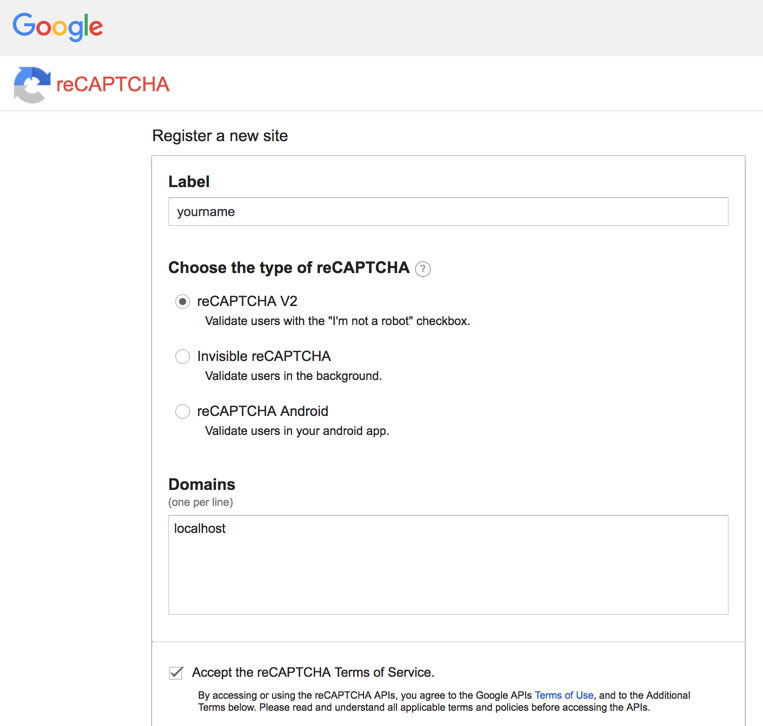Click the Domains section heading
Viewport: 763px width, 726px height.
point(201,485)
